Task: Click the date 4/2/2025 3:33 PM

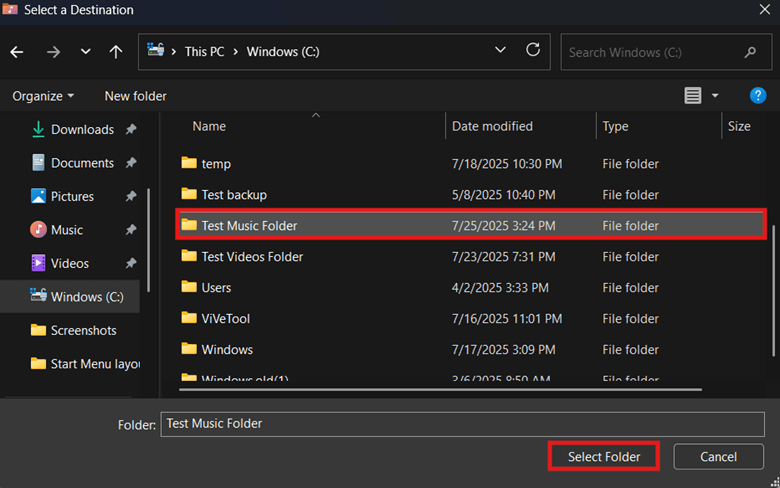Action: tap(500, 288)
